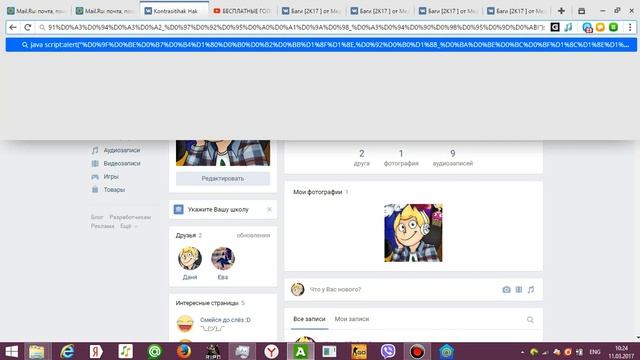The width and height of the screenshot is (640, 360).
Task: Click the blue extension icon with red badge
Action: [587, 27]
